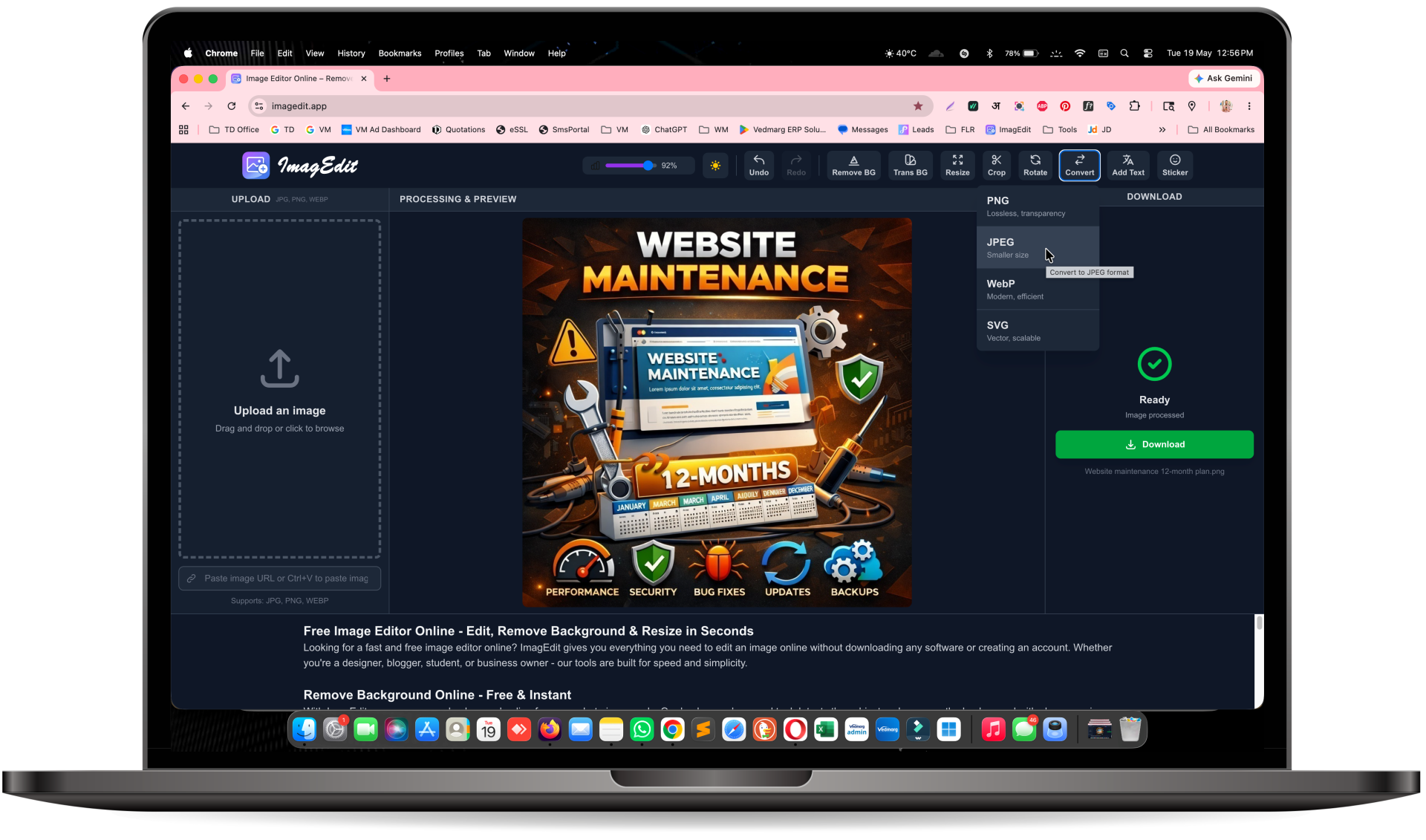The width and height of the screenshot is (1426, 840).
Task: Open the FLR bookmark folder
Action: tap(960, 129)
